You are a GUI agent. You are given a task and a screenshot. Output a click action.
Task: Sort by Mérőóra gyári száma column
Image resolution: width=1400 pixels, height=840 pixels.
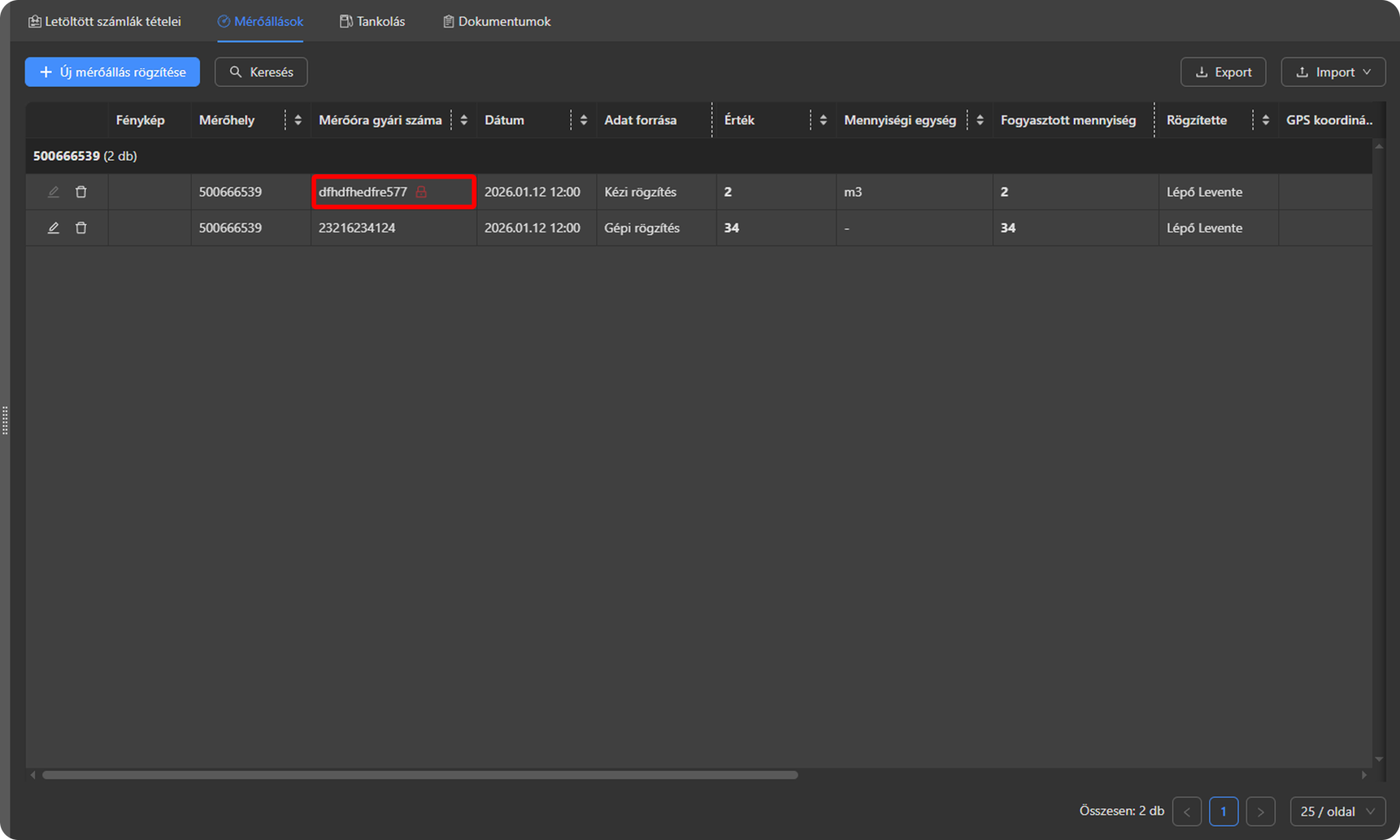tap(463, 120)
